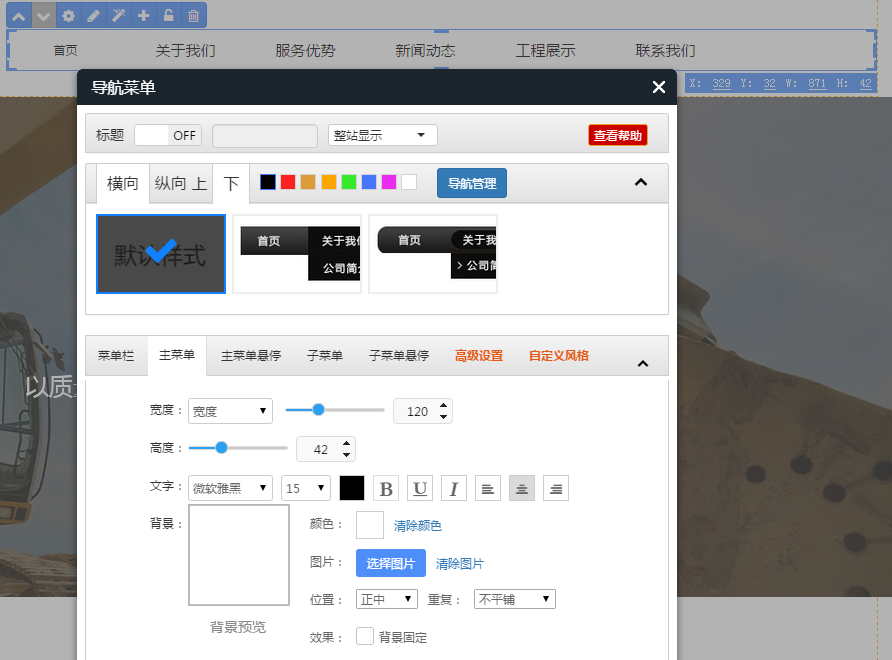
Task: Click the unlock padlock icon in component toolbar
Action: tap(169, 15)
